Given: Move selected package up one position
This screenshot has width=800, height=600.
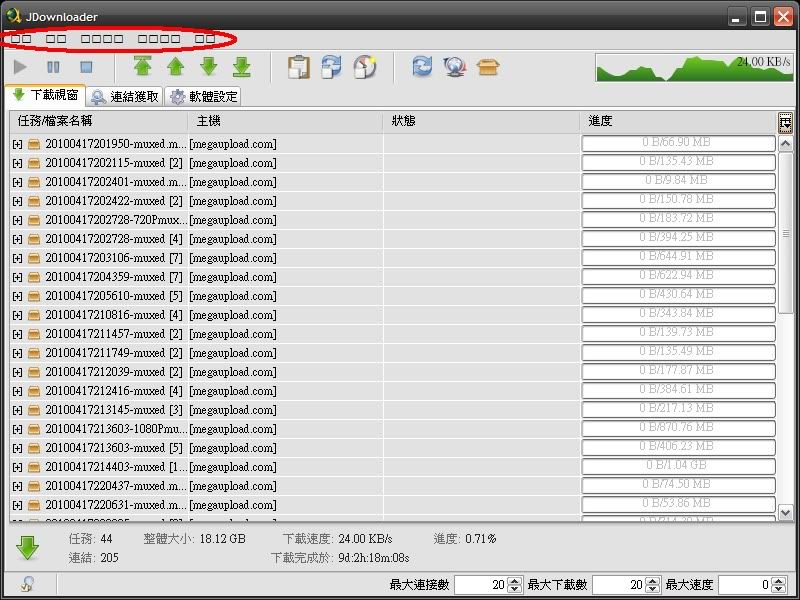Looking at the screenshot, I should click(175, 66).
